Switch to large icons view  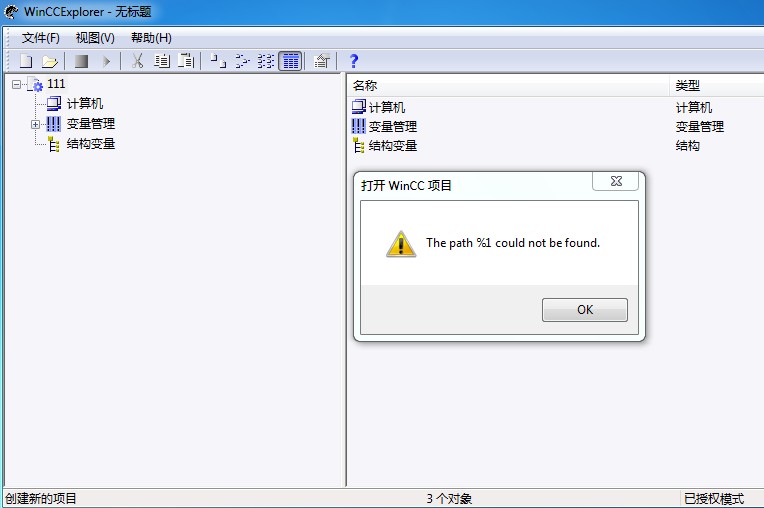coord(218,61)
